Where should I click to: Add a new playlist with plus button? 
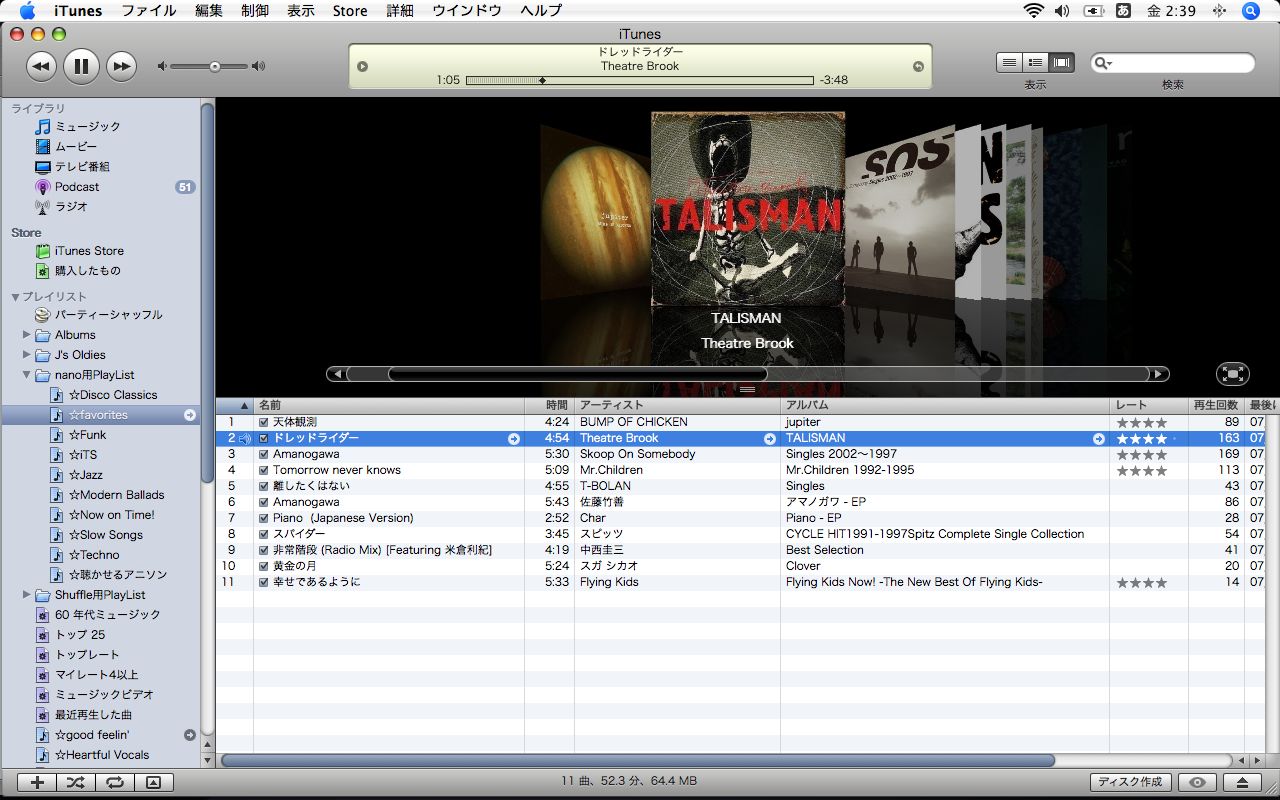click(x=37, y=783)
